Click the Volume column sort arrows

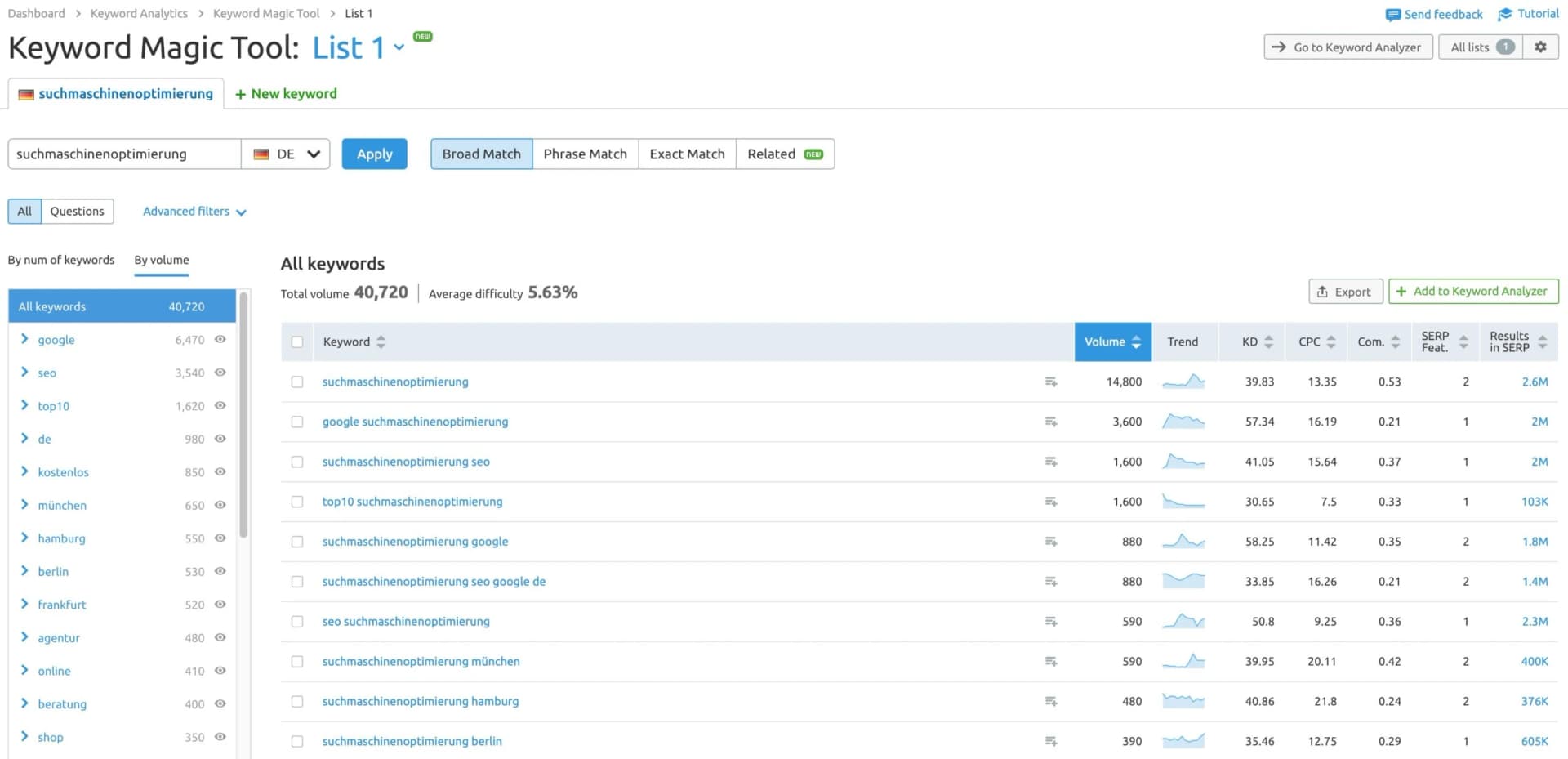[1136, 342]
